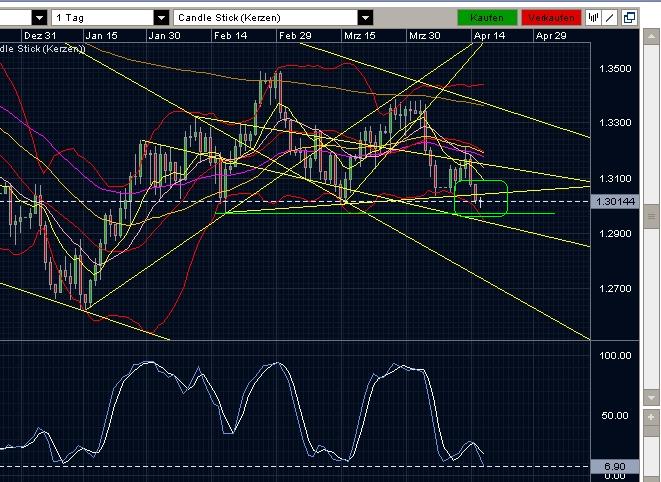Click the 'Jan 15' date label

101,35
